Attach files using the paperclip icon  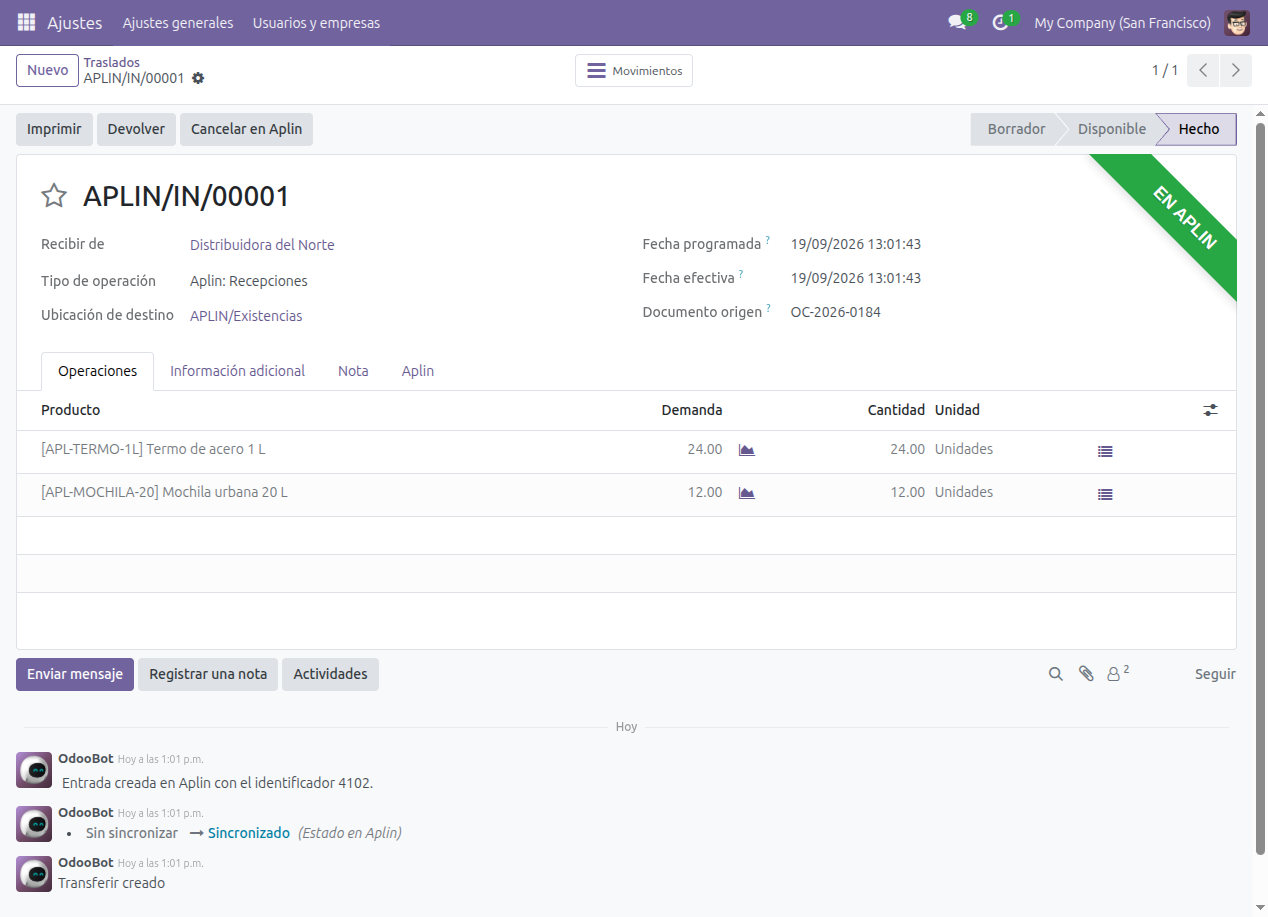[1086, 674]
